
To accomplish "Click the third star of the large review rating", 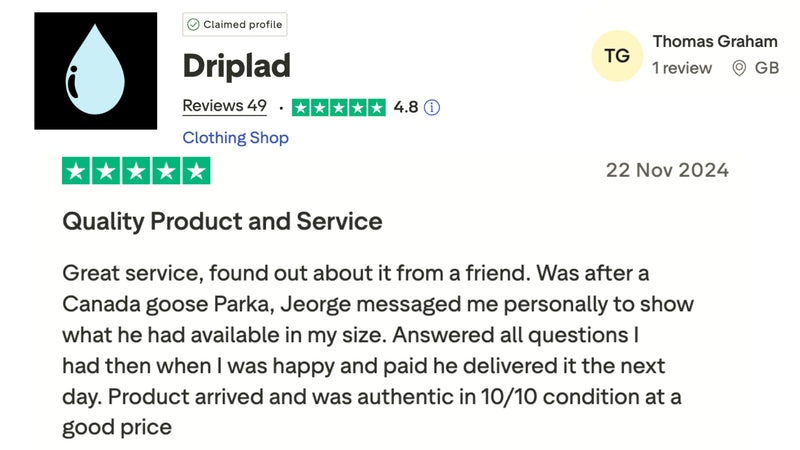I will coord(136,170).
